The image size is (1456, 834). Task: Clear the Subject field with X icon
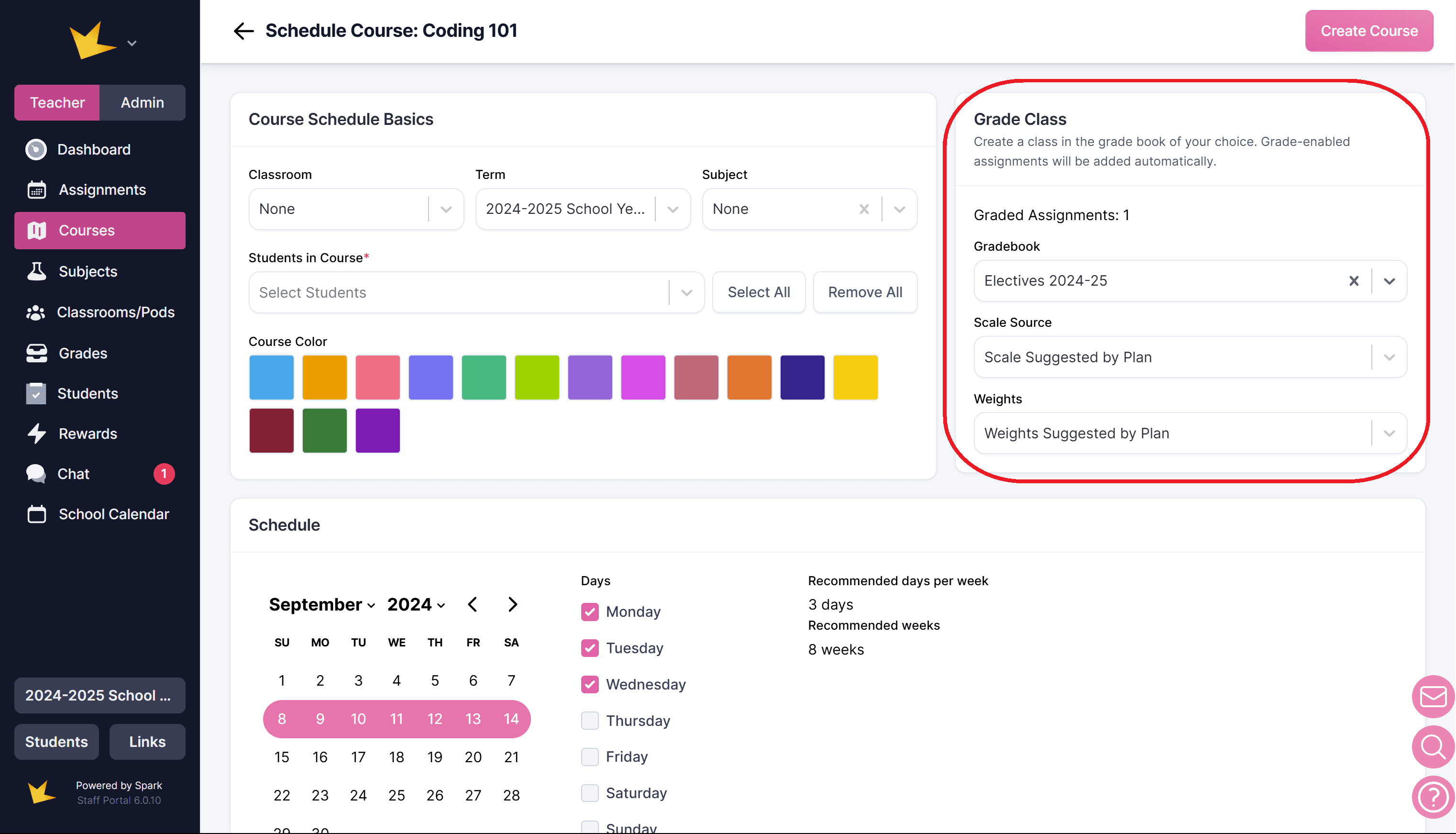[864, 209]
